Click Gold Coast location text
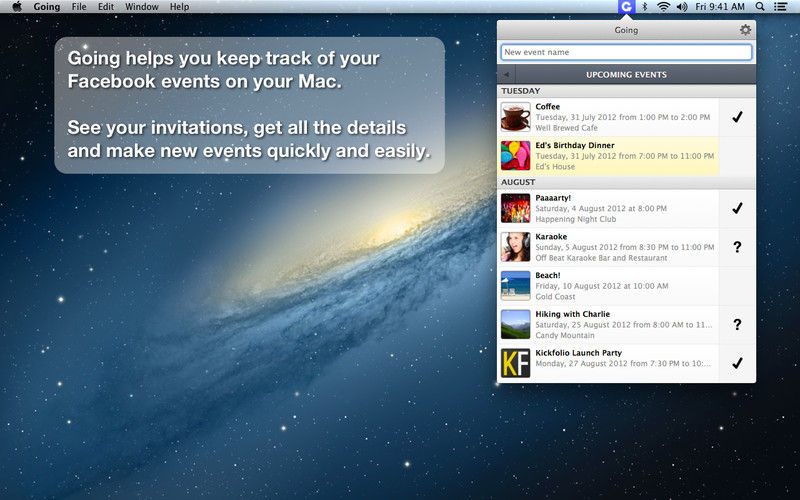800x500 pixels. (555, 297)
